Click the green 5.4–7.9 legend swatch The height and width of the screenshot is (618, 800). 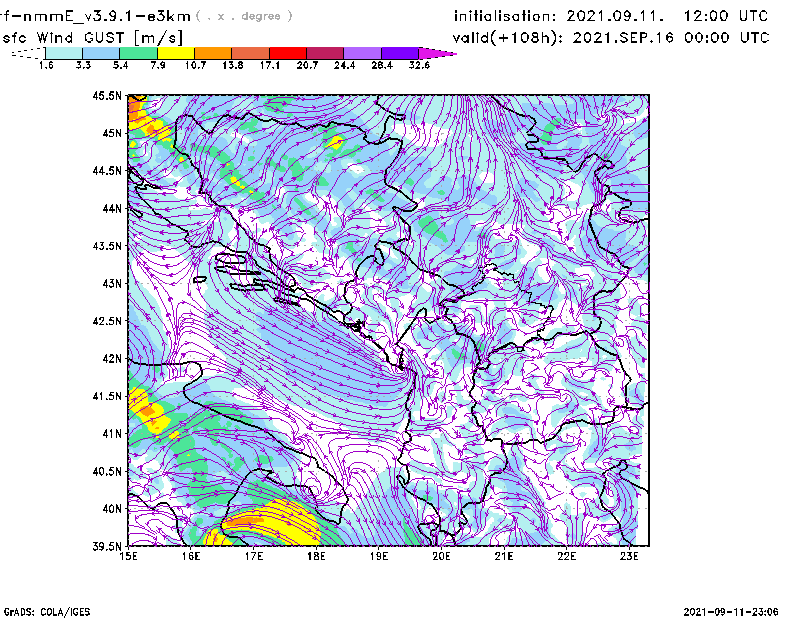tap(138, 53)
